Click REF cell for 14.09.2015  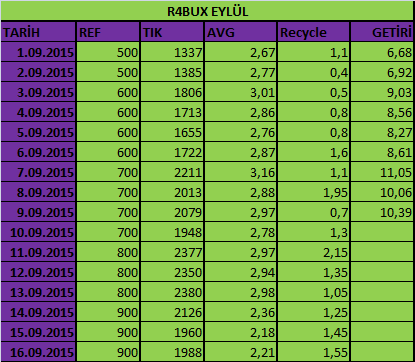[x=108, y=312]
